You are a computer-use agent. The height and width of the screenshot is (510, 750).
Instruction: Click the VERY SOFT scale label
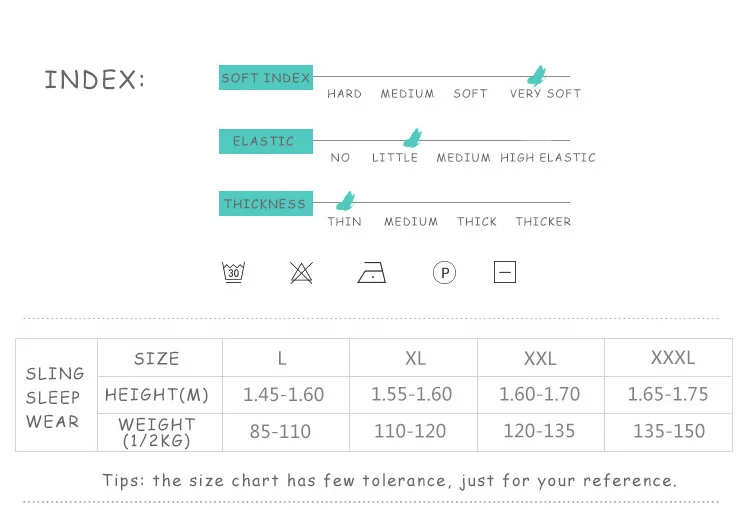tap(545, 94)
